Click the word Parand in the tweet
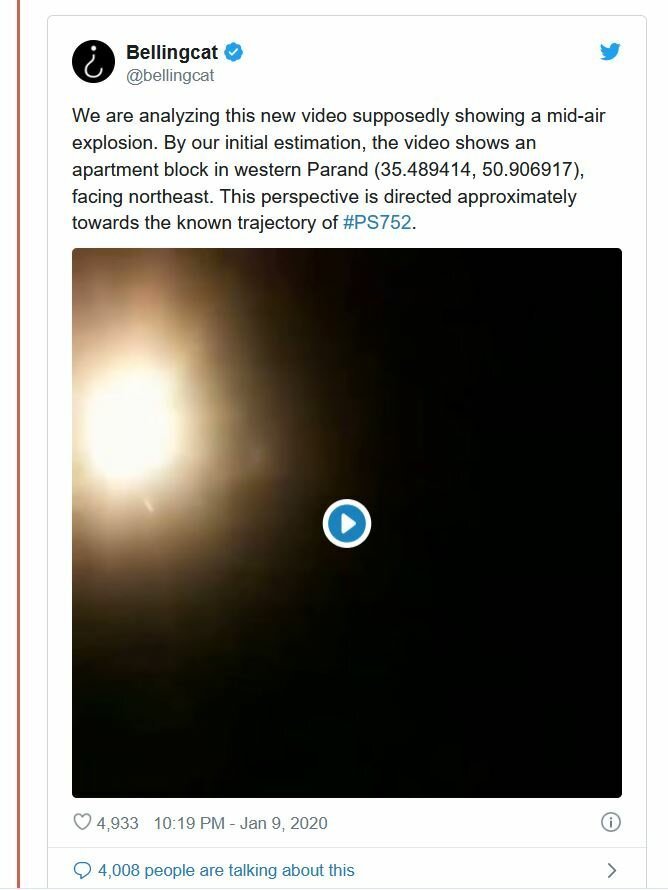 point(338,170)
